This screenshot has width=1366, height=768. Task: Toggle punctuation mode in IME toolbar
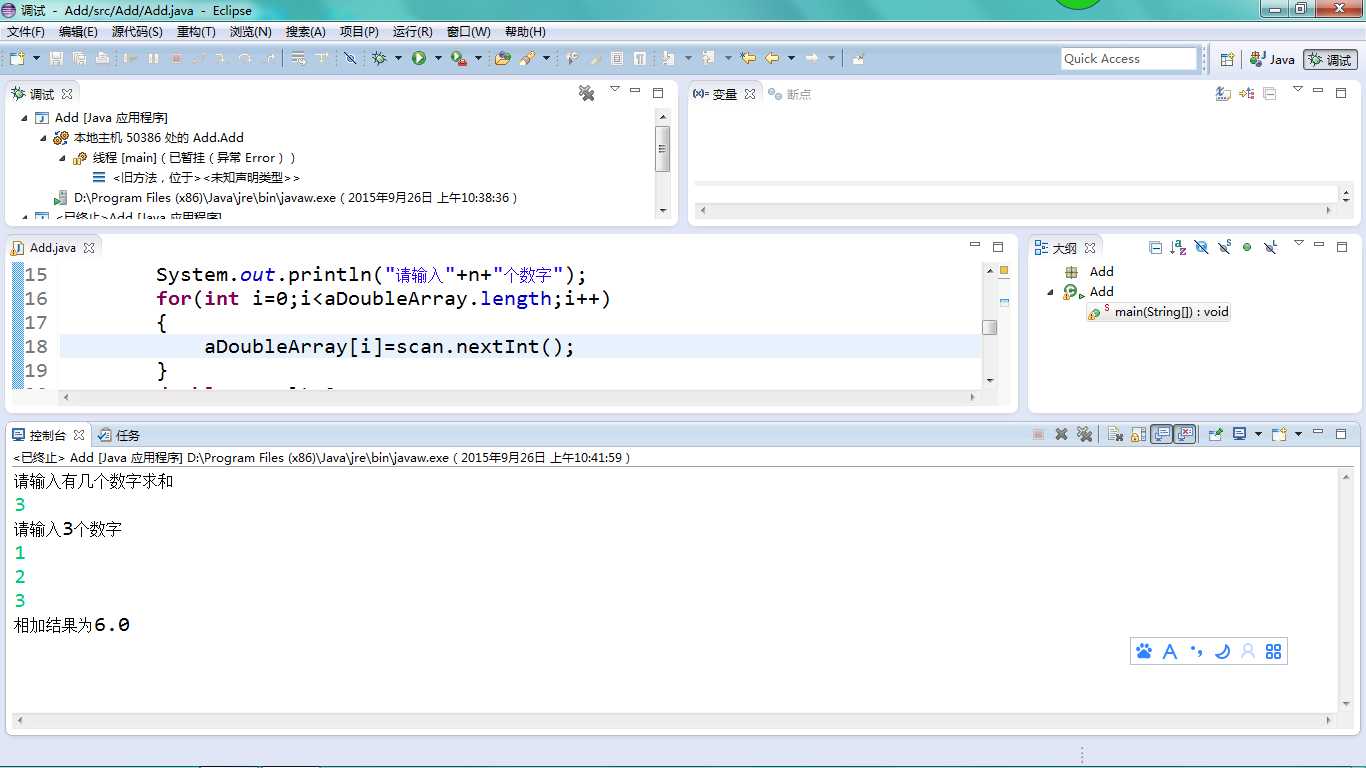coord(1196,651)
